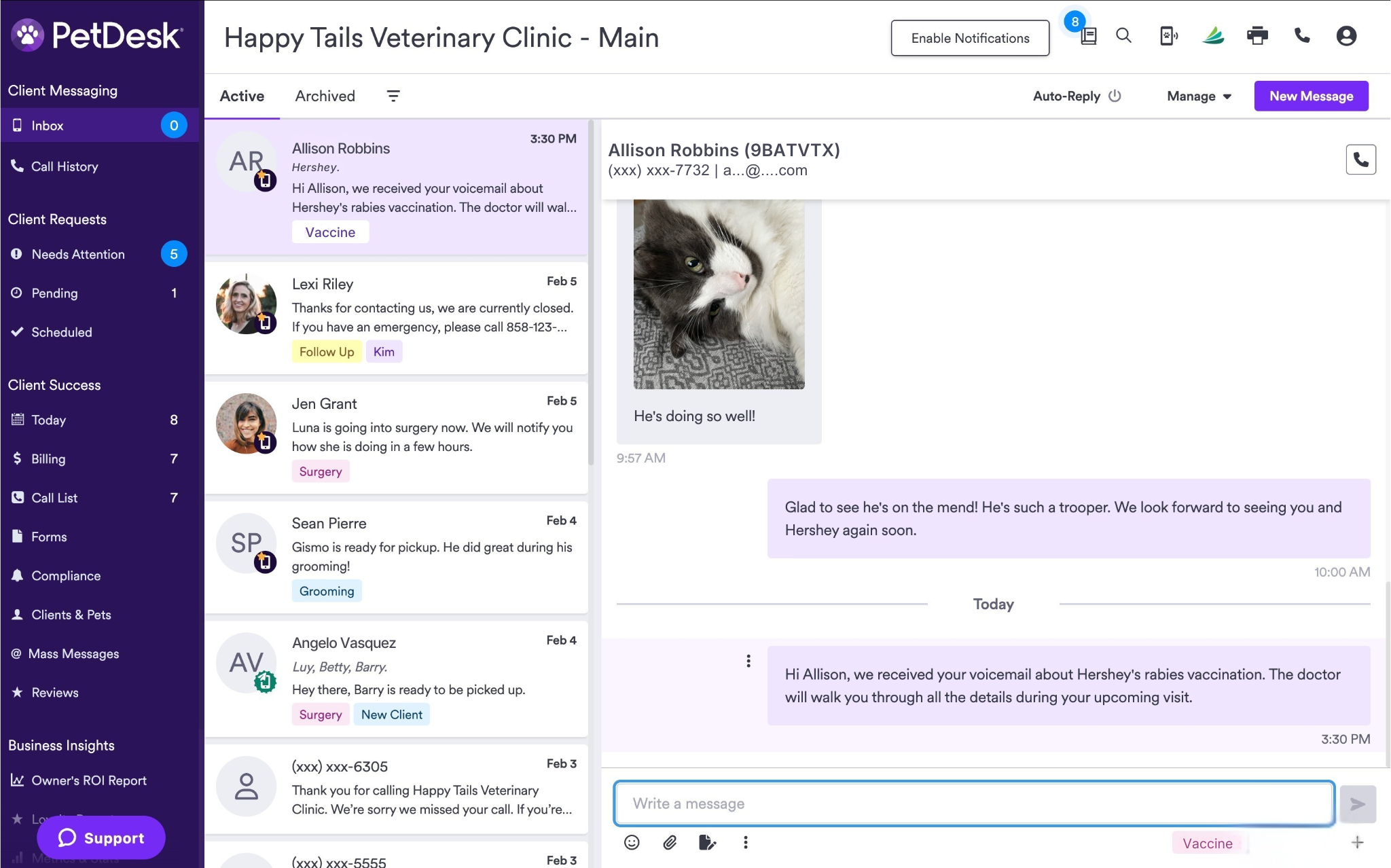Click Lexi Riley's profile photo

pyautogui.click(x=246, y=304)
